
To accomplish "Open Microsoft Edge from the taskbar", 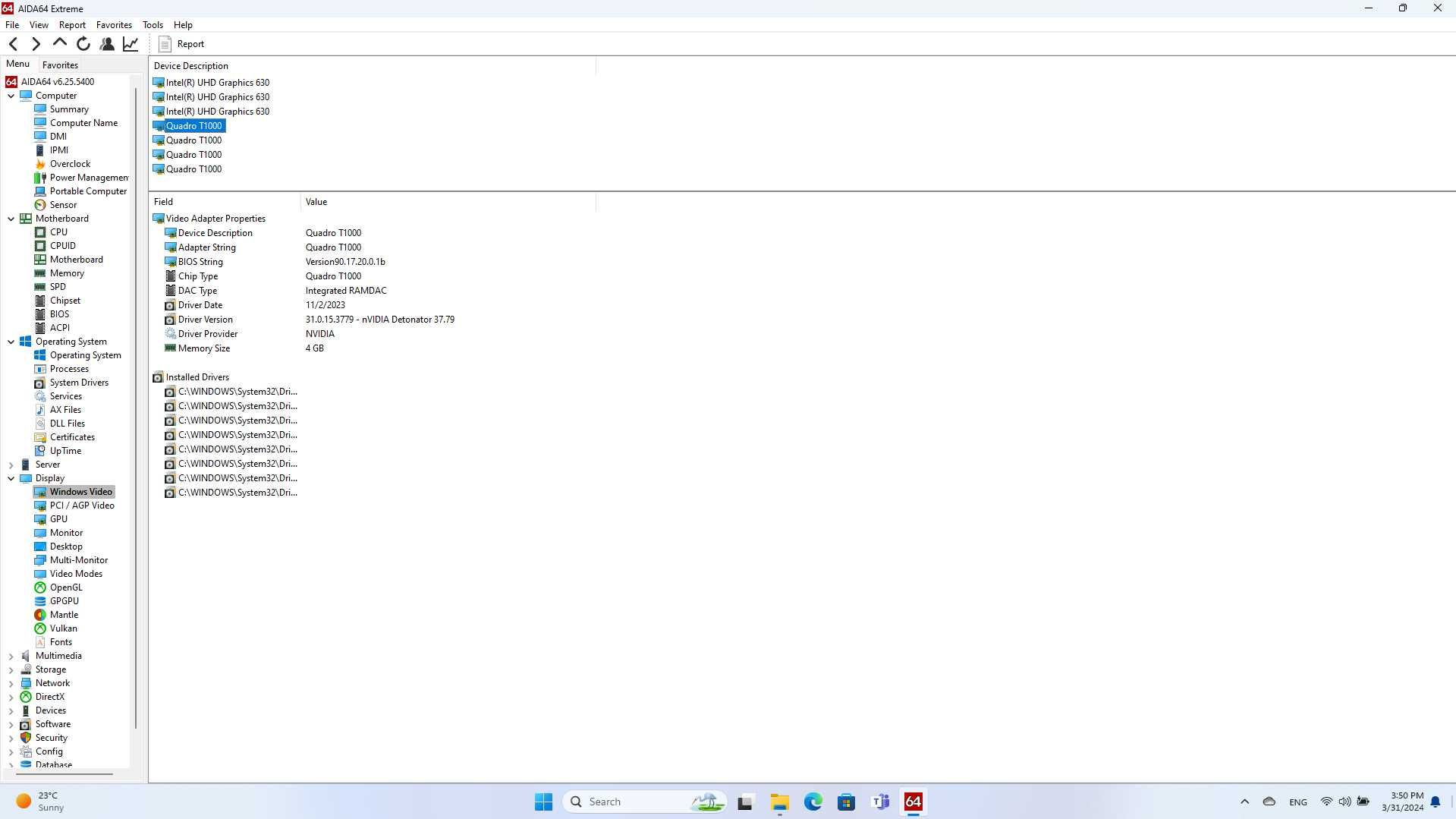I will click(x=813, y=802).
